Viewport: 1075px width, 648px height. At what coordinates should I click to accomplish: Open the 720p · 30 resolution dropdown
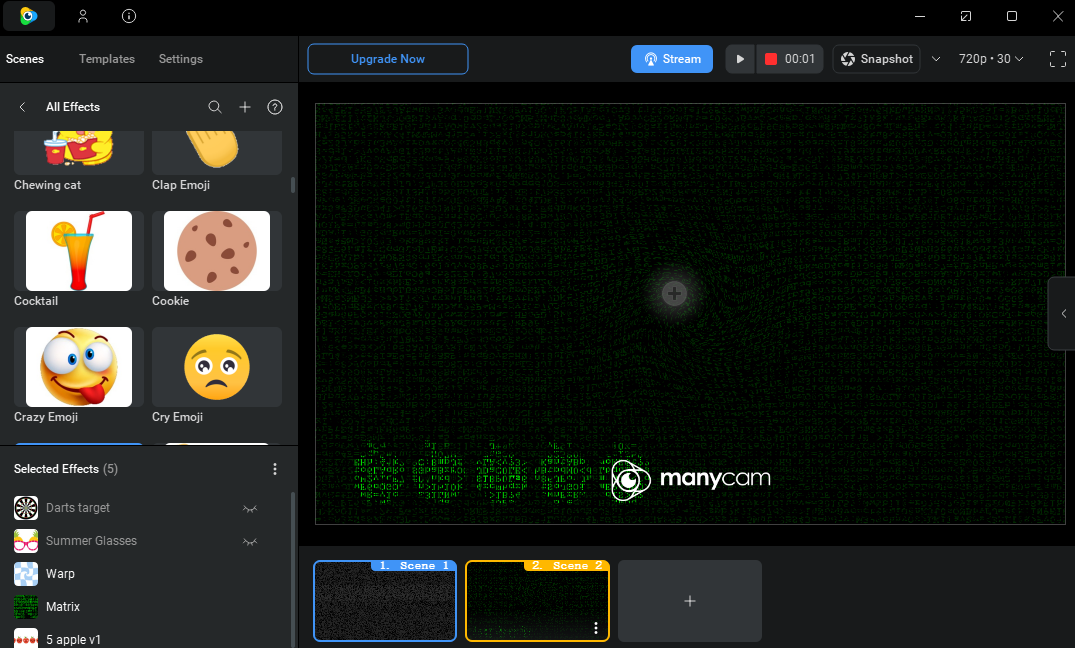pos(990,59)
